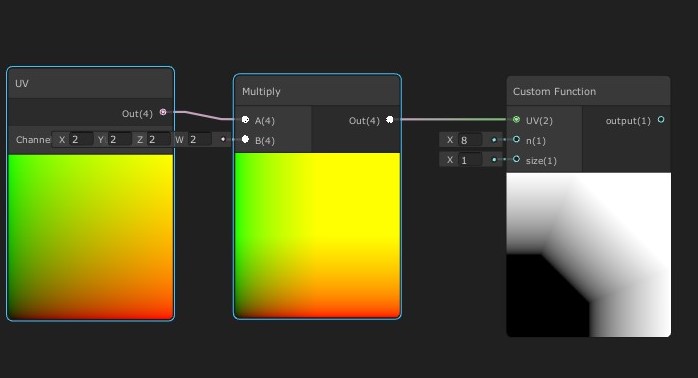
Task: Select the edge from UV to Multiply
Action: (x=203, y=115)
